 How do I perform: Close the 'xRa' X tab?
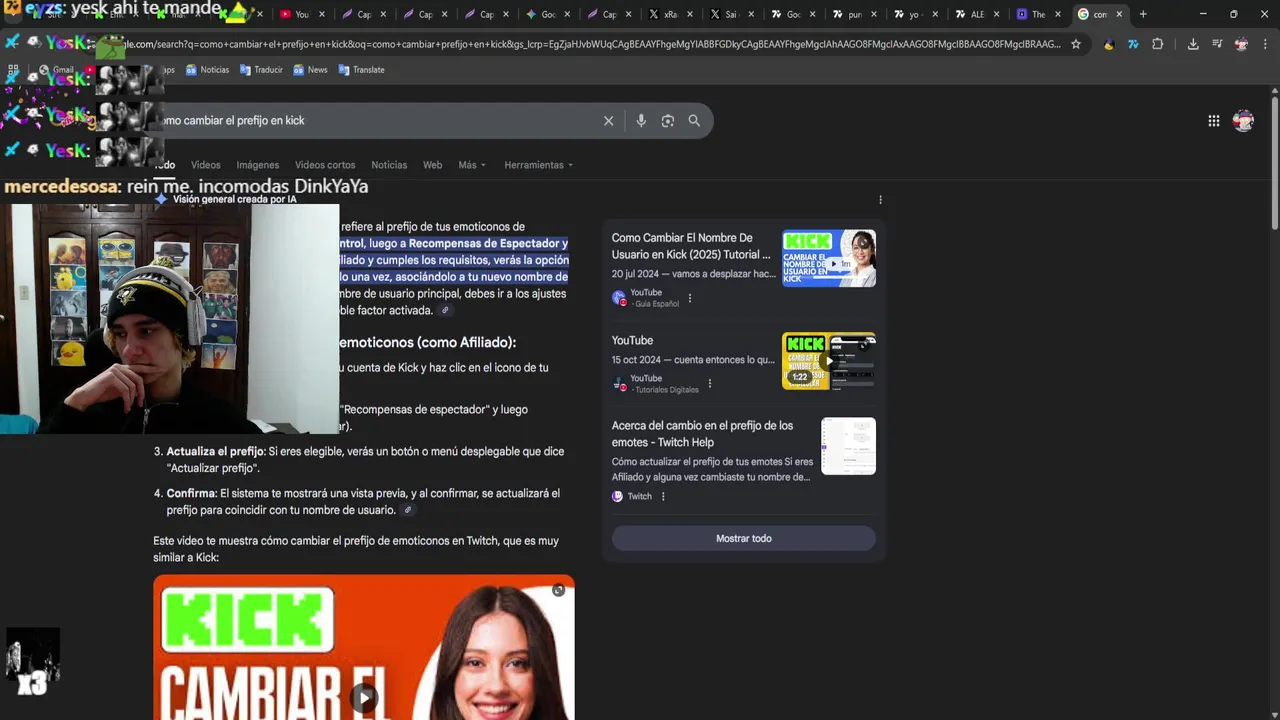click(692, 14)
